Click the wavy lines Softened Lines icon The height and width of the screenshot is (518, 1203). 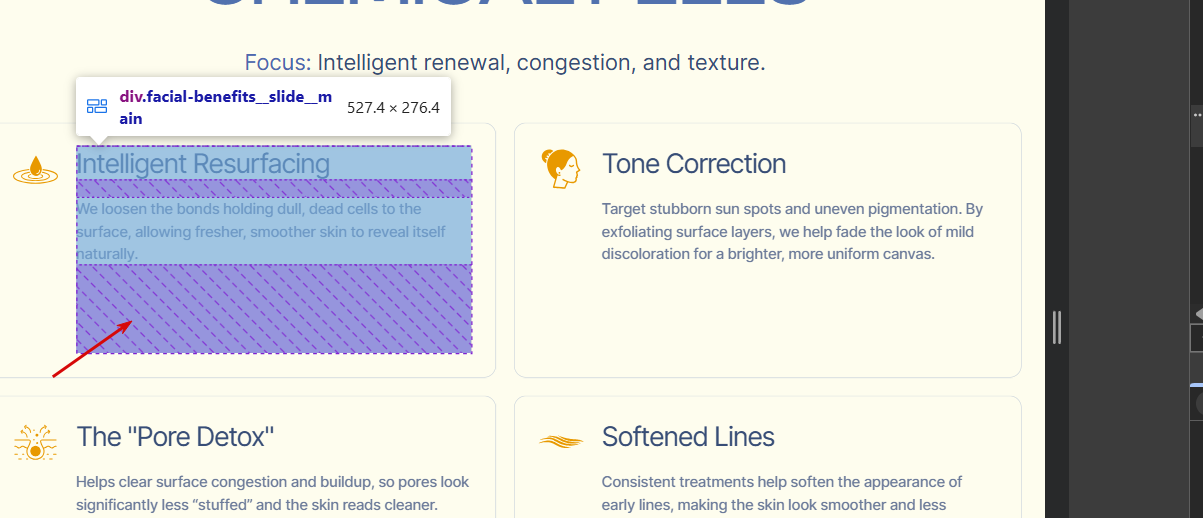[560, 440]
